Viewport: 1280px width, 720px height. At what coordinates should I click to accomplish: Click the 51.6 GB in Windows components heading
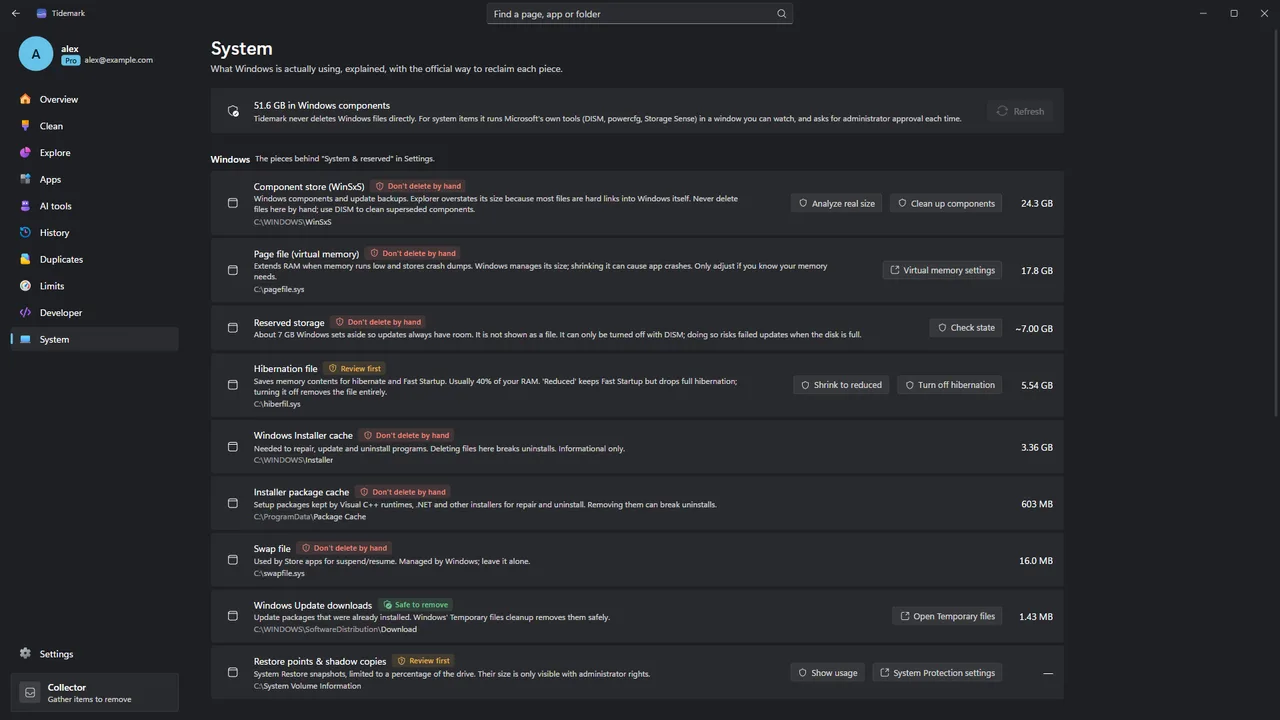(322, 105)
